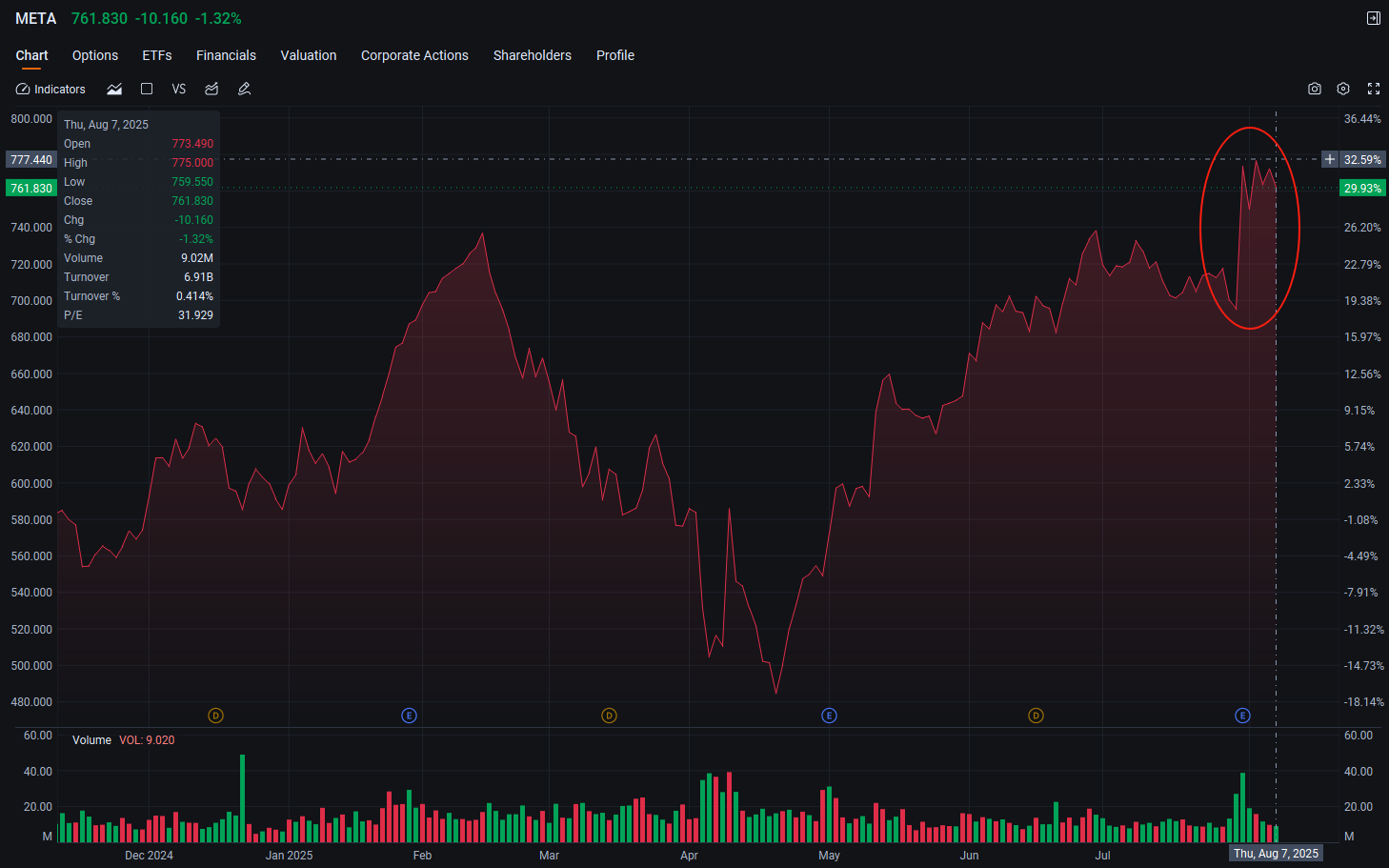Click the Volume pane label
The image size is (1389, 868).
(x=91, y=740)
